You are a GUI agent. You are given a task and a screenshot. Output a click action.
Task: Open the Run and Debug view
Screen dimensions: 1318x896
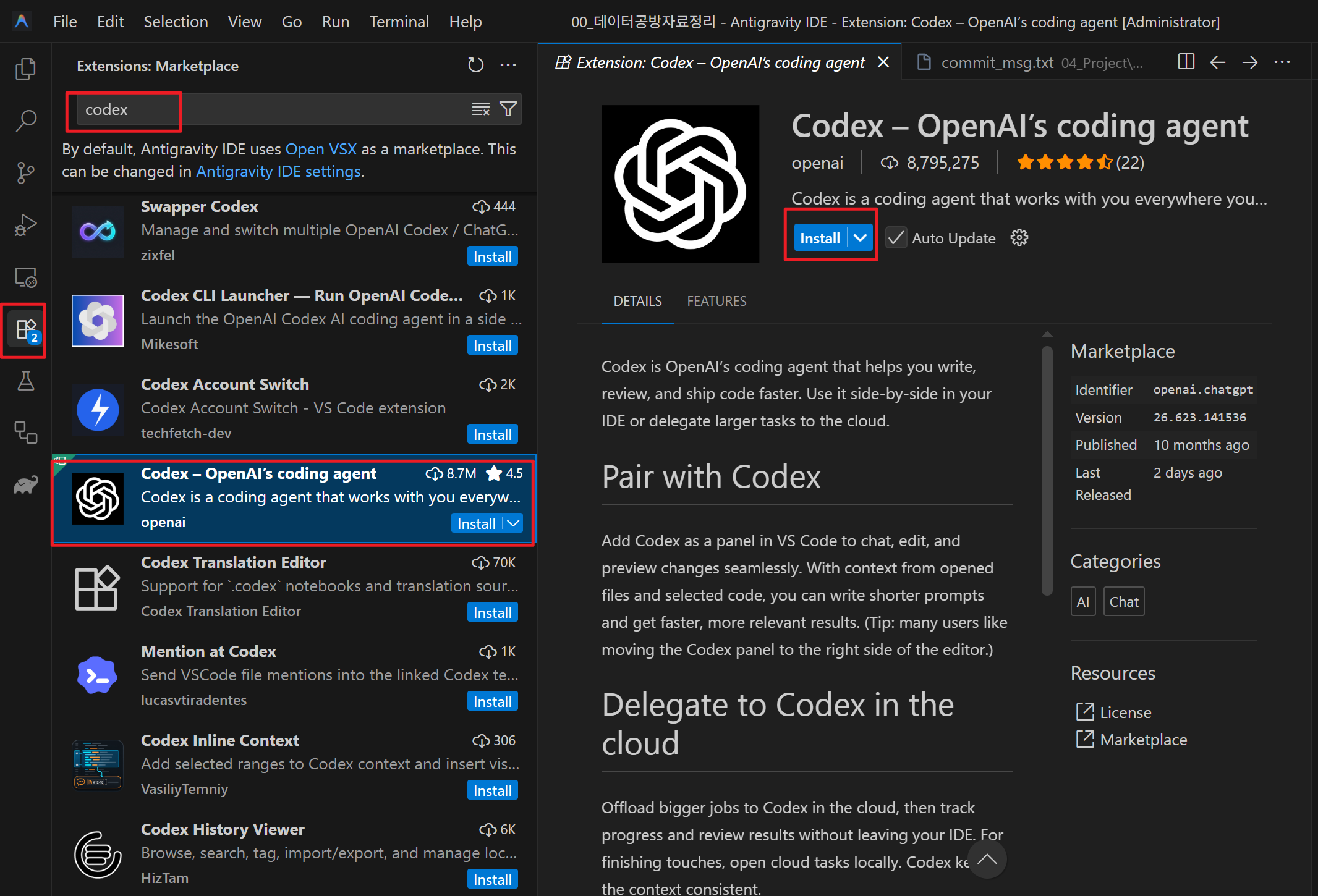[x=25, y=225]
